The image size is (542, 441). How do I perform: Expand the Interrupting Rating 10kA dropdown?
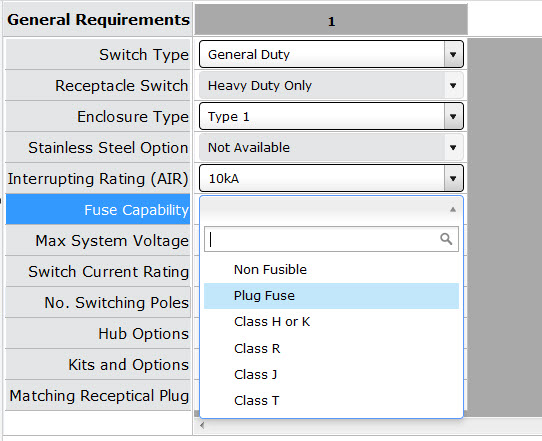point(331,178)
